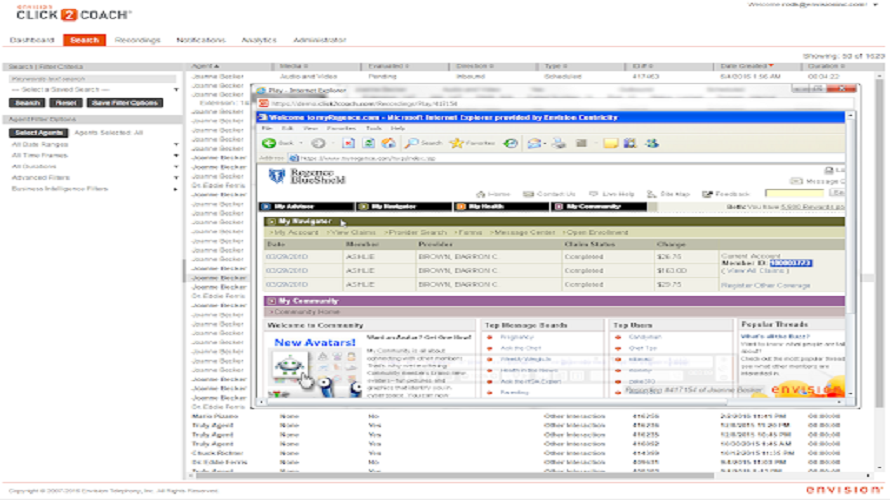Open View Claims under My Navigator

[353, 233]
